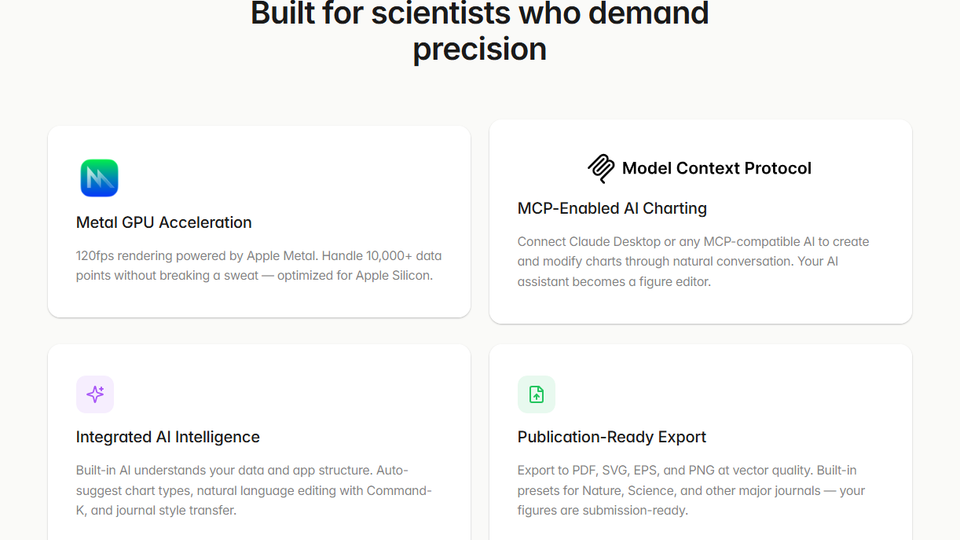Click the "Integrated AI Intelligence" title
Screen dimensions: 960x540
click(168, 437)
